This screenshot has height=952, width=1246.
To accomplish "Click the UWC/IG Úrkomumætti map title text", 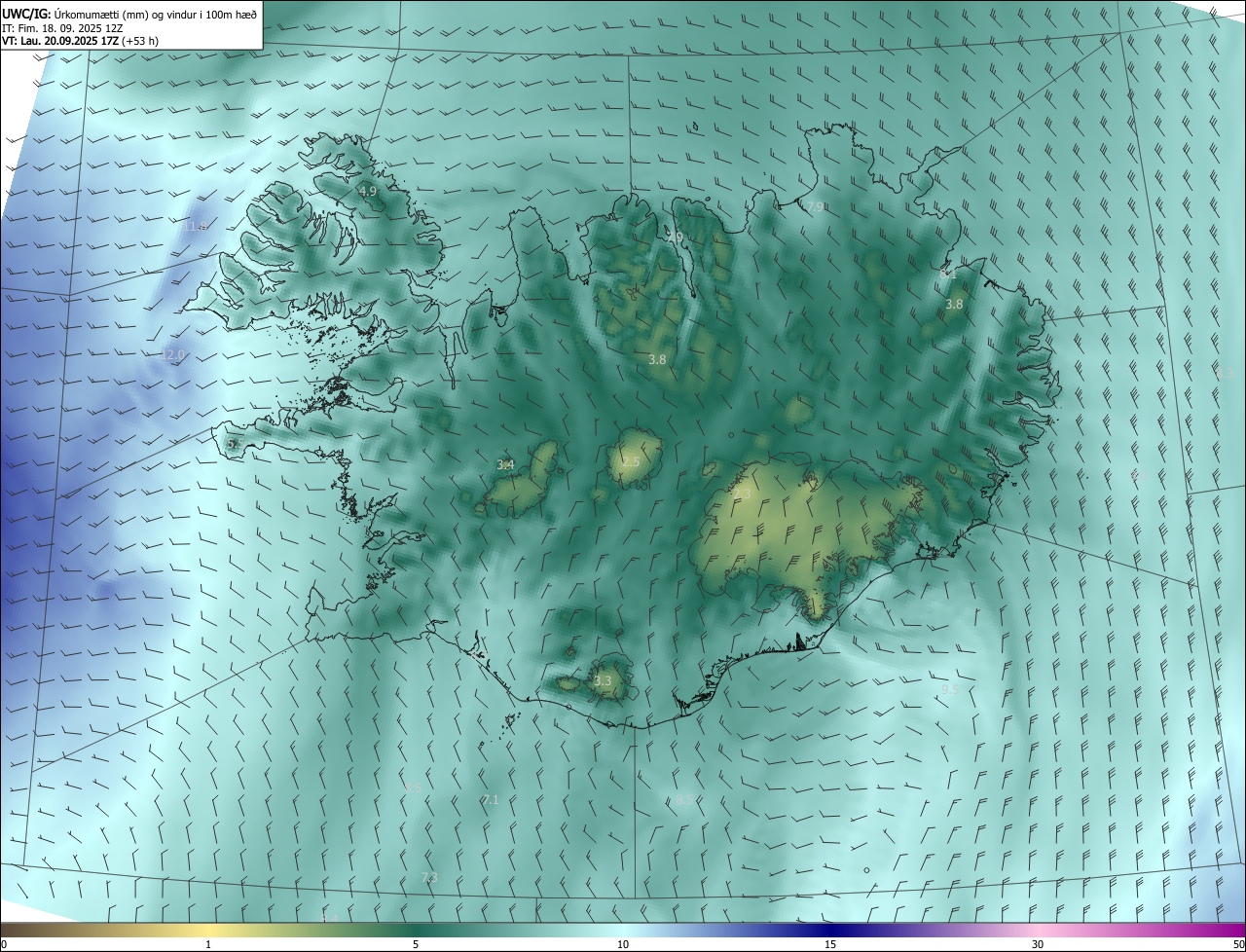I will coord(128,13).
